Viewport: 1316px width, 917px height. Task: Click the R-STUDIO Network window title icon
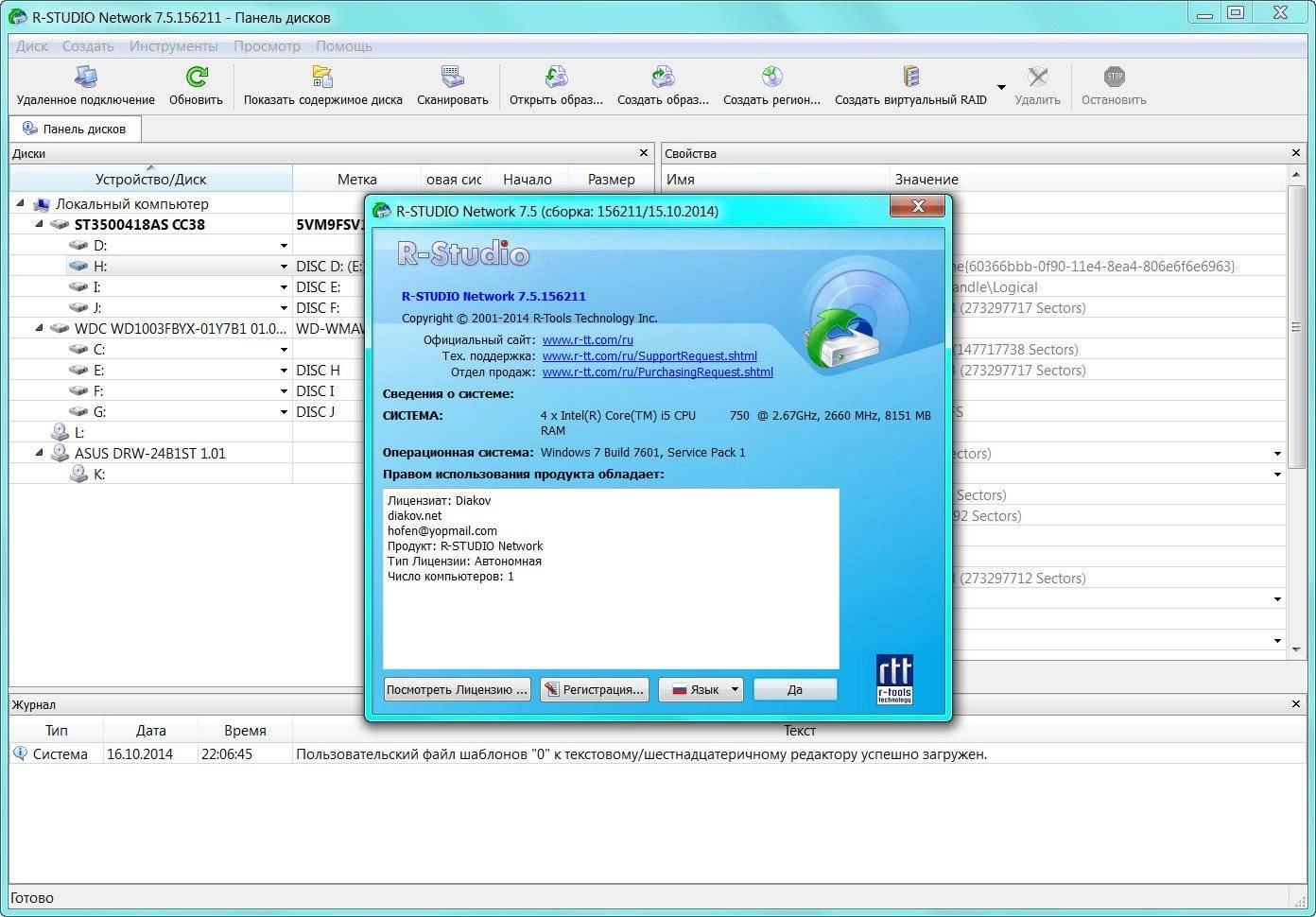(x=16, y=17)
